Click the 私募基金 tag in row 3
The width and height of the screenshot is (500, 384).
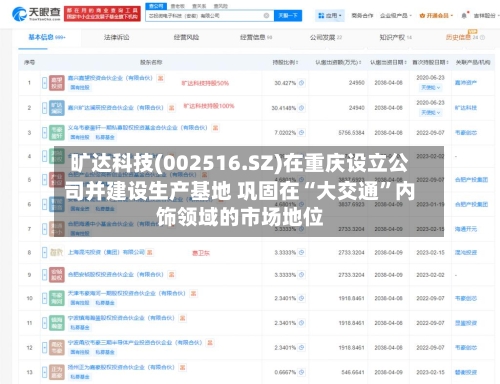pos(105,137)
